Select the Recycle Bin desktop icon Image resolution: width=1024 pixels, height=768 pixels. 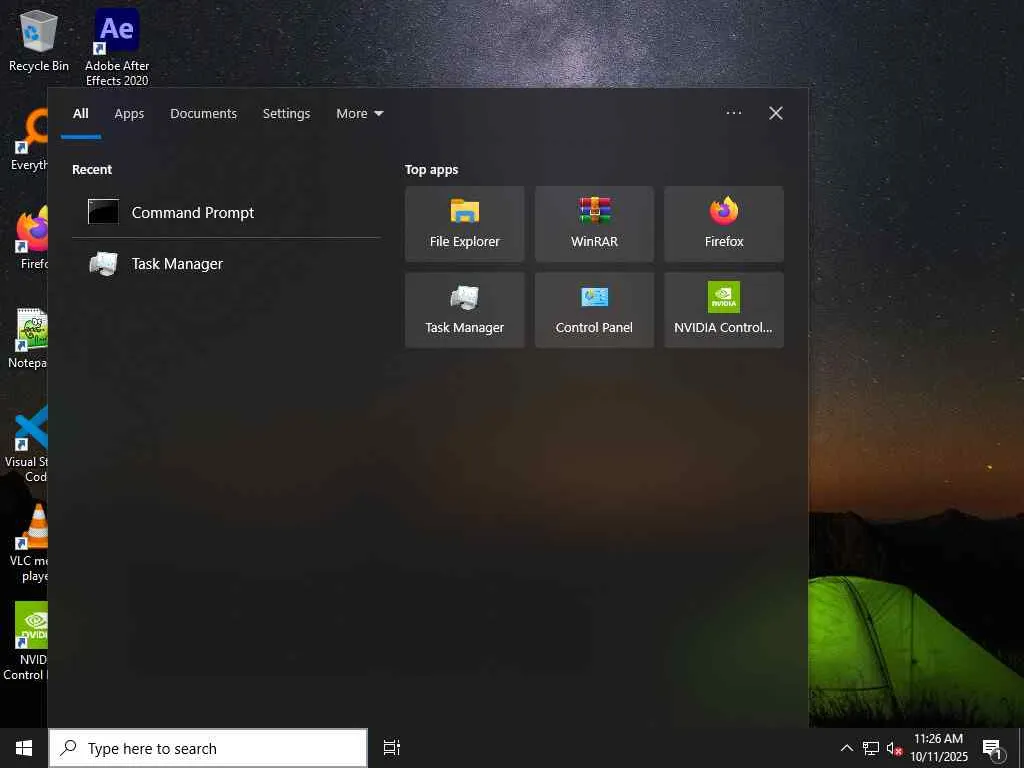click(x=39, y=41)
